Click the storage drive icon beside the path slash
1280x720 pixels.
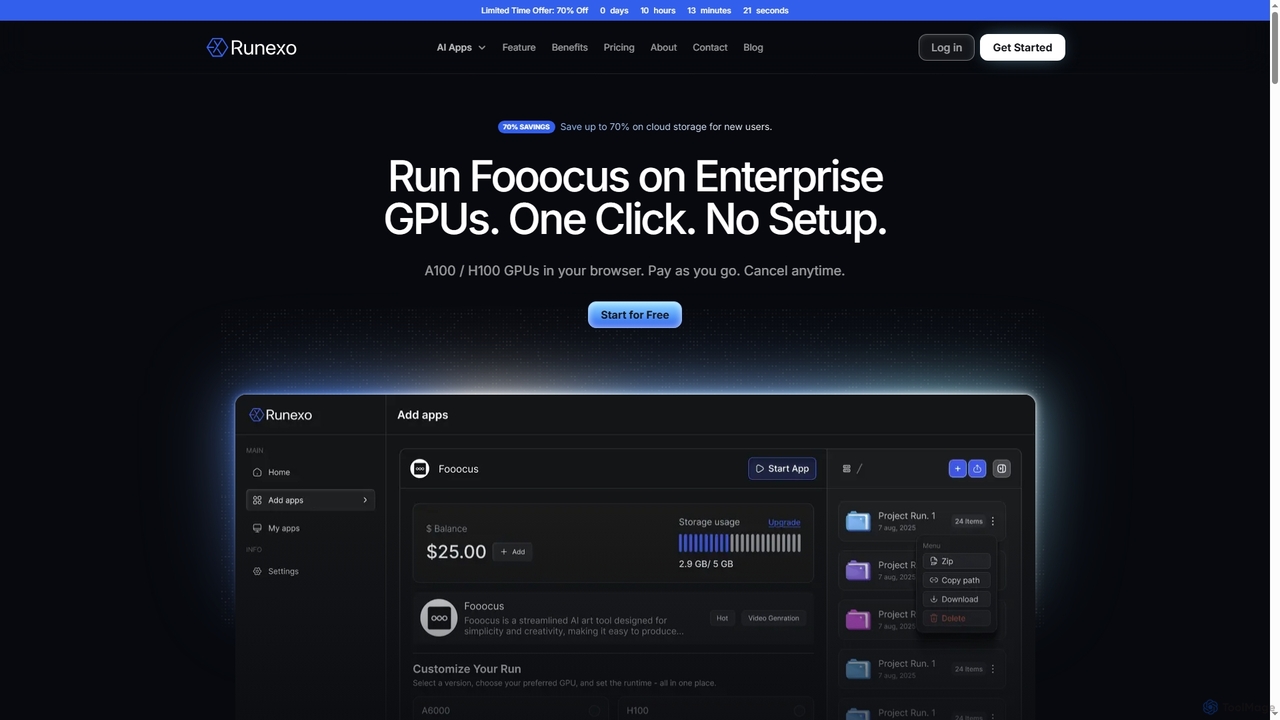846,468
